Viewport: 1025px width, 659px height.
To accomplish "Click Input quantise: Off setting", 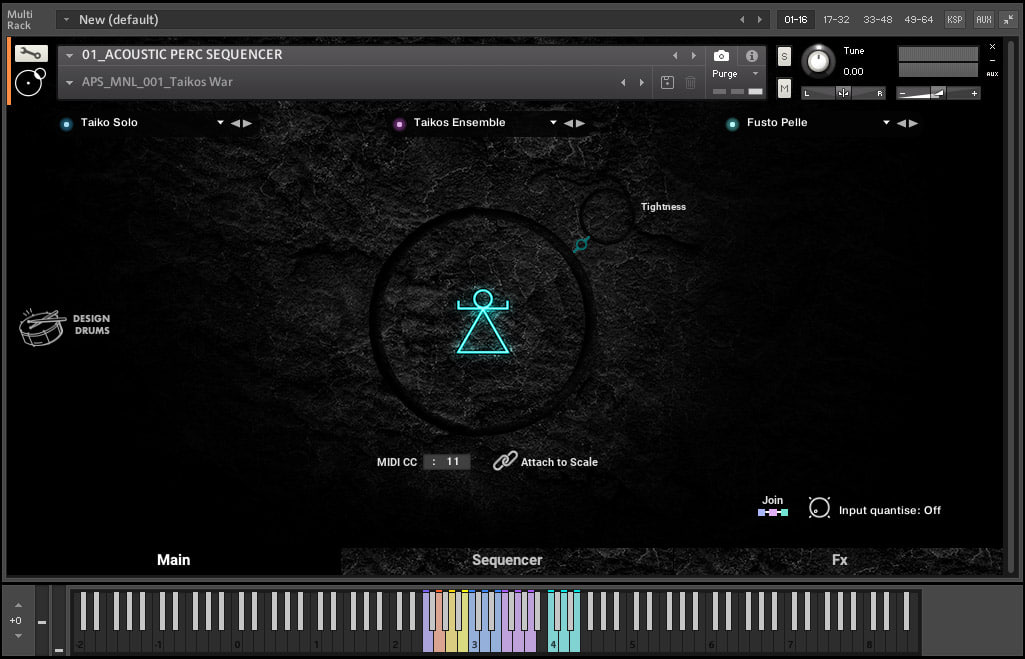I will click(889, 510).
